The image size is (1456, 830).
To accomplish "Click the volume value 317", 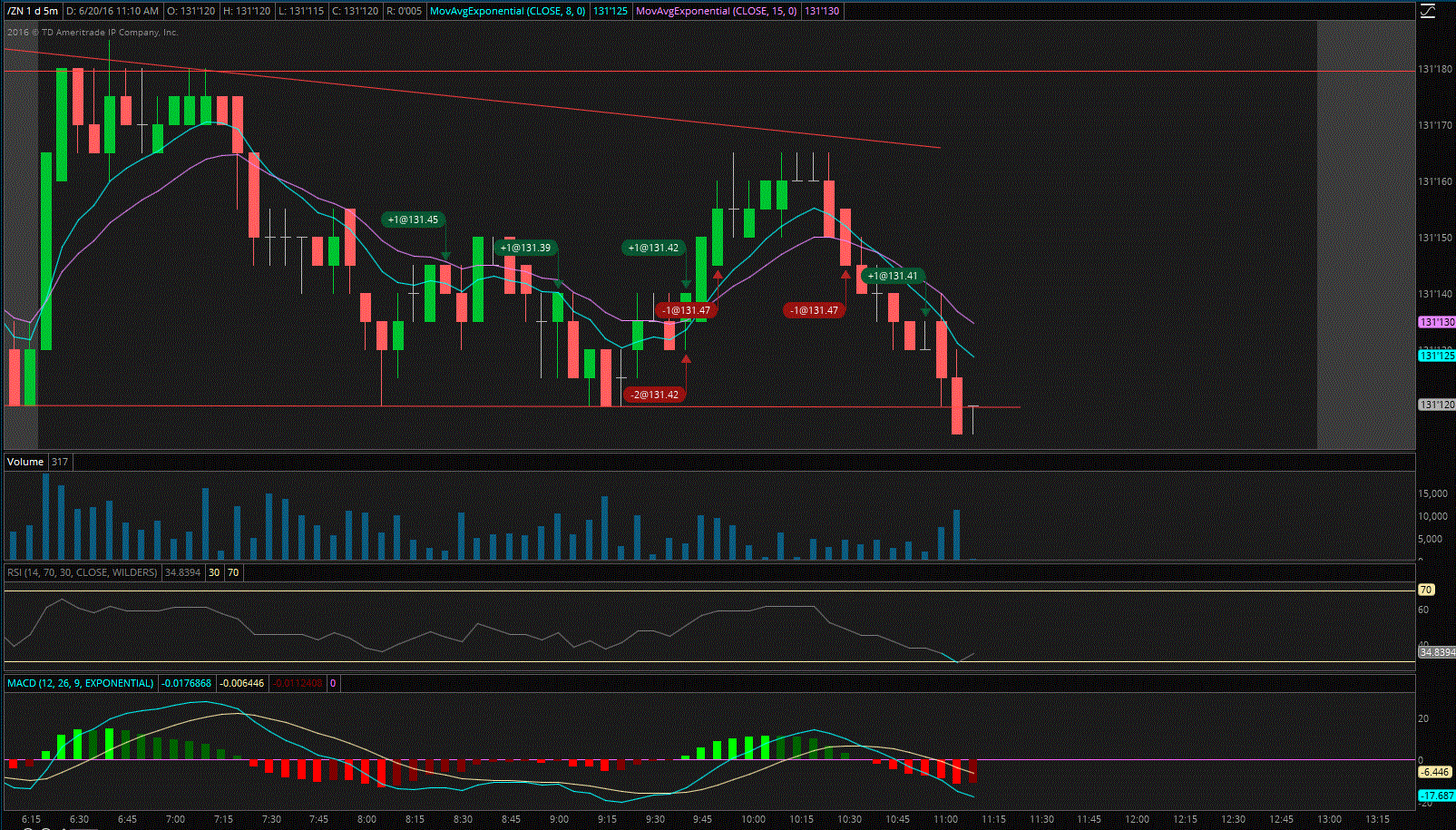I will pos(60,462).
